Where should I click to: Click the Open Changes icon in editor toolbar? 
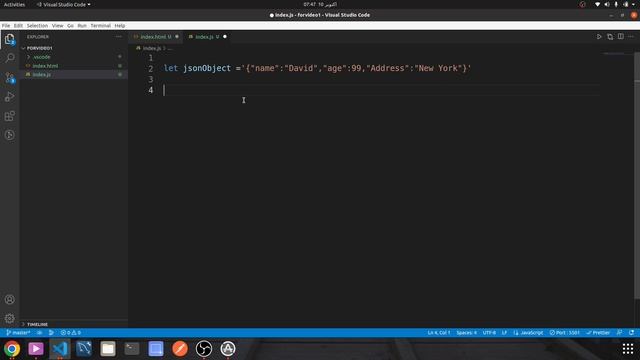[x=610, y=37]
